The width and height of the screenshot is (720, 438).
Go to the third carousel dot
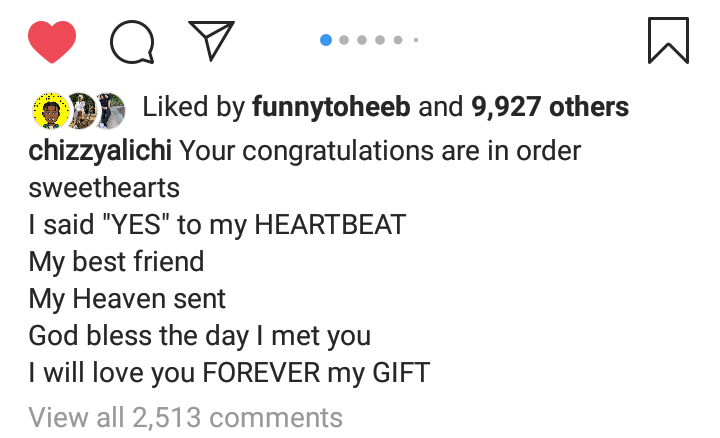(363, 40)
